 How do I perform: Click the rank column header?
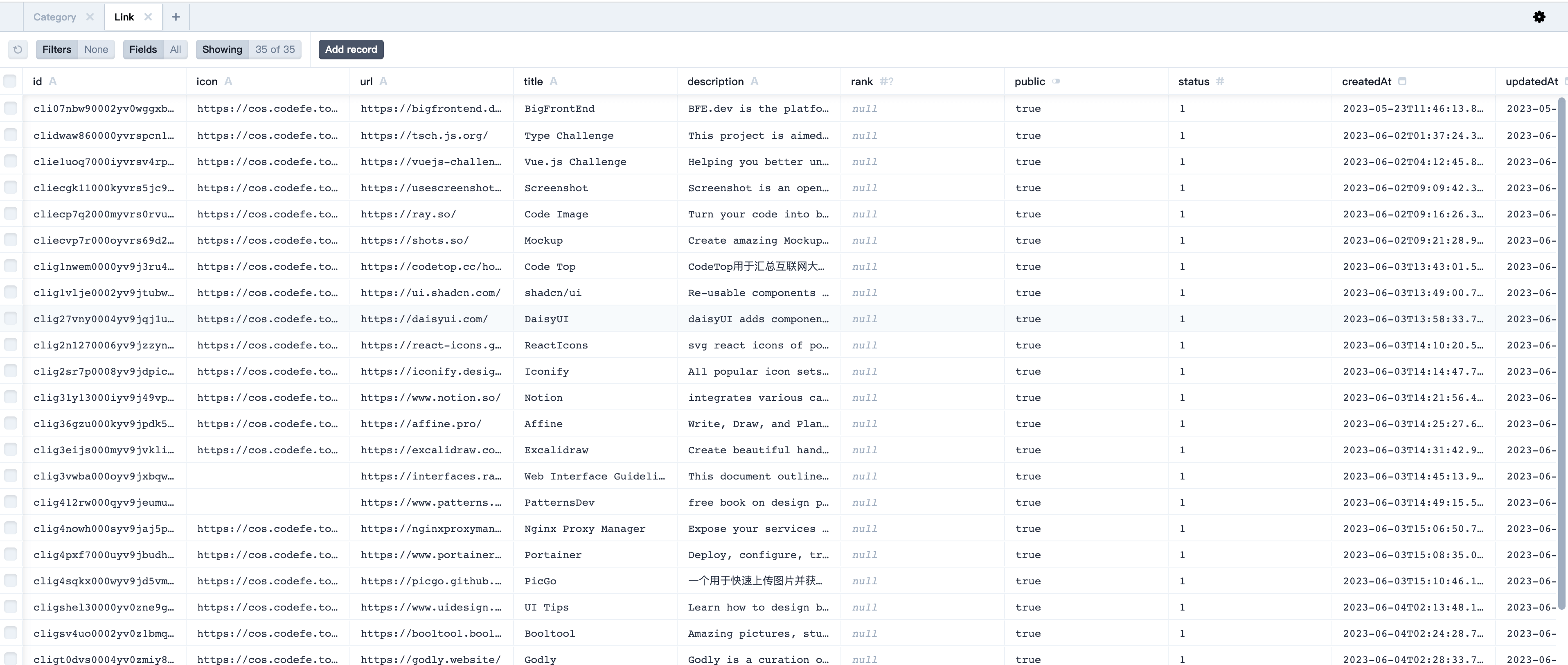coord(923,81)
